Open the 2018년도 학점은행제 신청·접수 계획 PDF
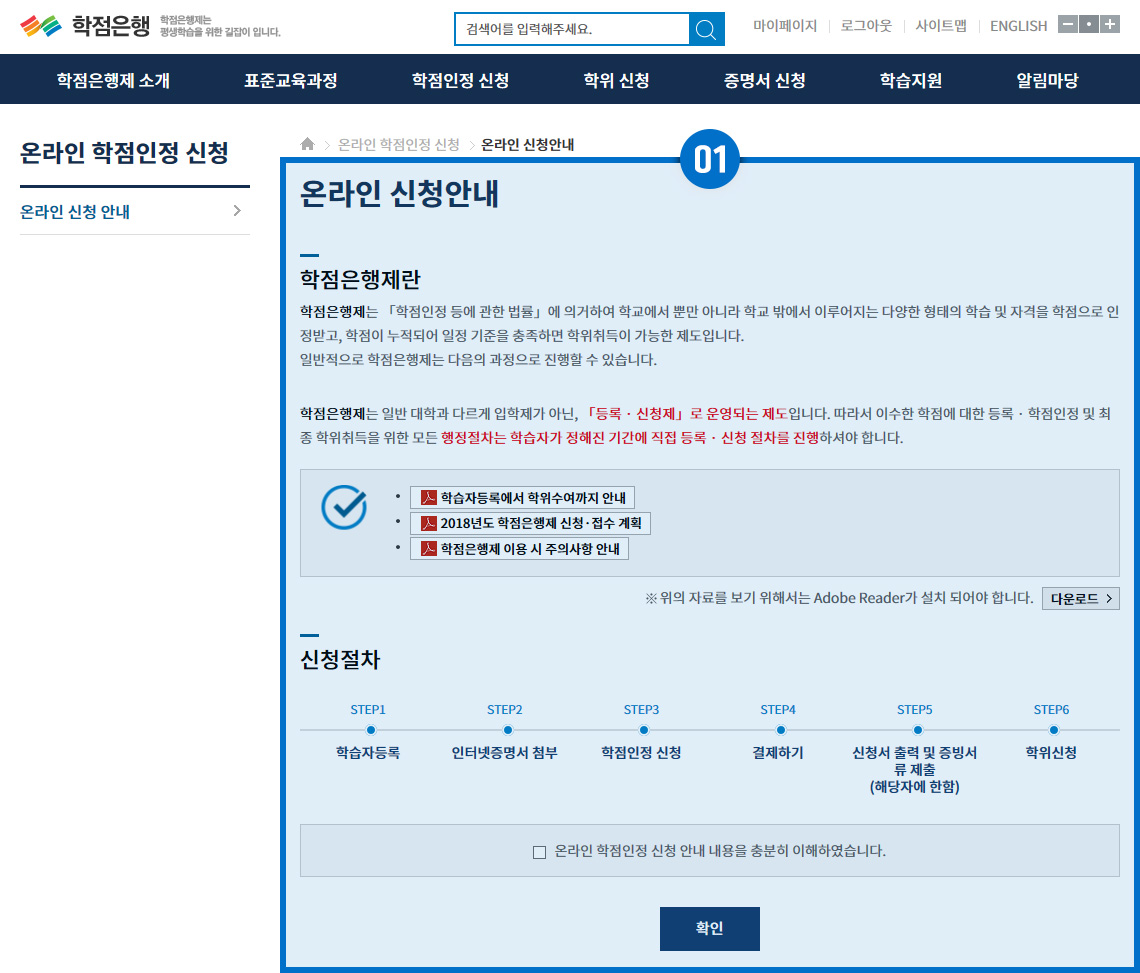Screen dimensions: 1140x973 530,523
